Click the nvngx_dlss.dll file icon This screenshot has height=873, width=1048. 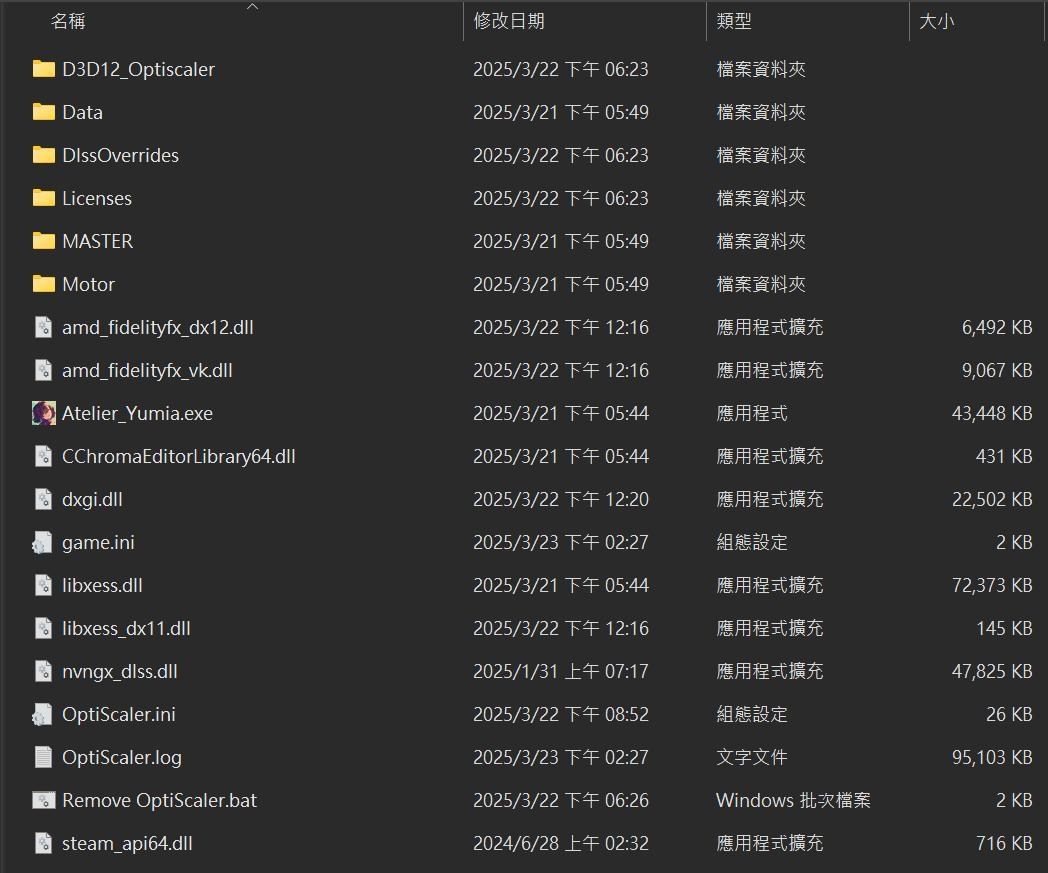click(x=44, y=671)
